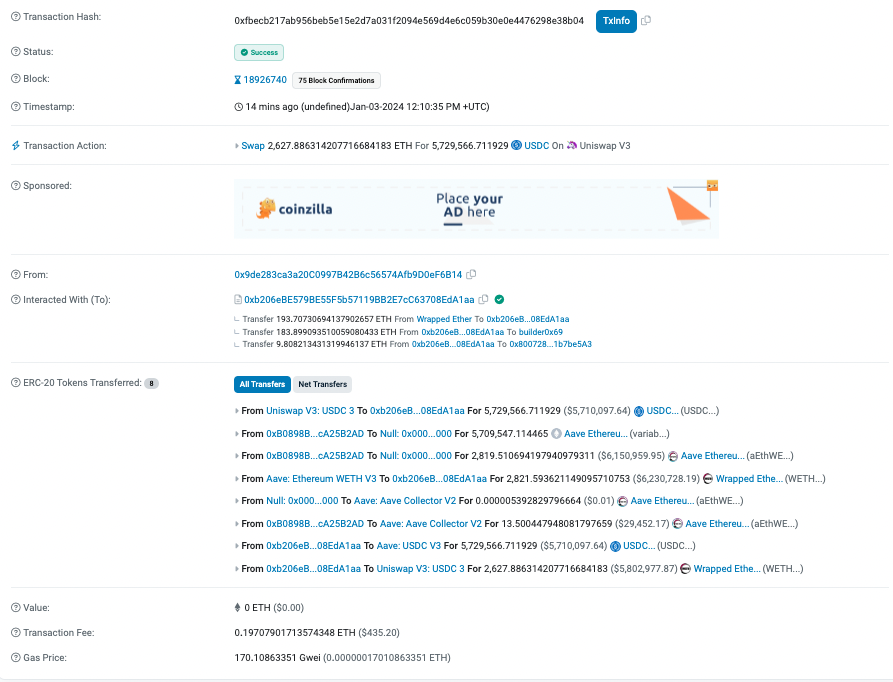Expand transfer row for 5,709,547.114465
The width and height of the screenshot is (893, 682).
237,434
